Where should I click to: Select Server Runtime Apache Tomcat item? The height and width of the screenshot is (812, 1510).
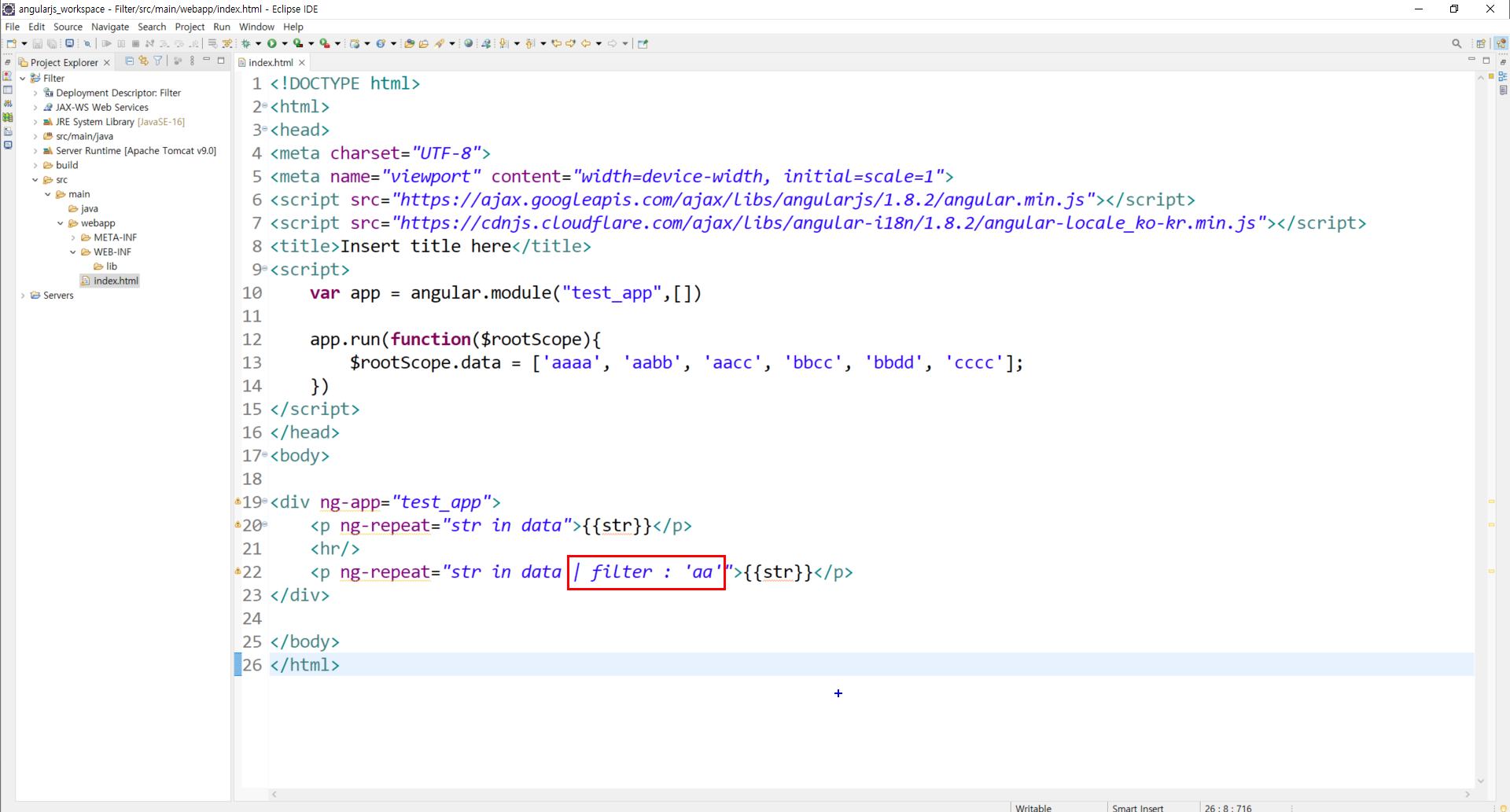pyautogui.click(x=130, y=151)
